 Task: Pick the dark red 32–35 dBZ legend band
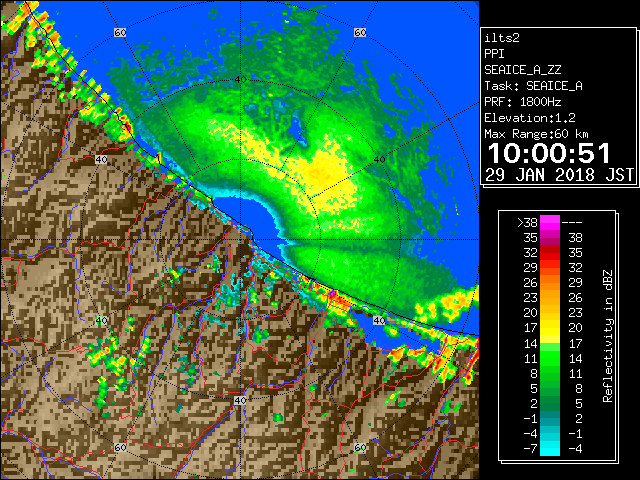tap(550, 253)
